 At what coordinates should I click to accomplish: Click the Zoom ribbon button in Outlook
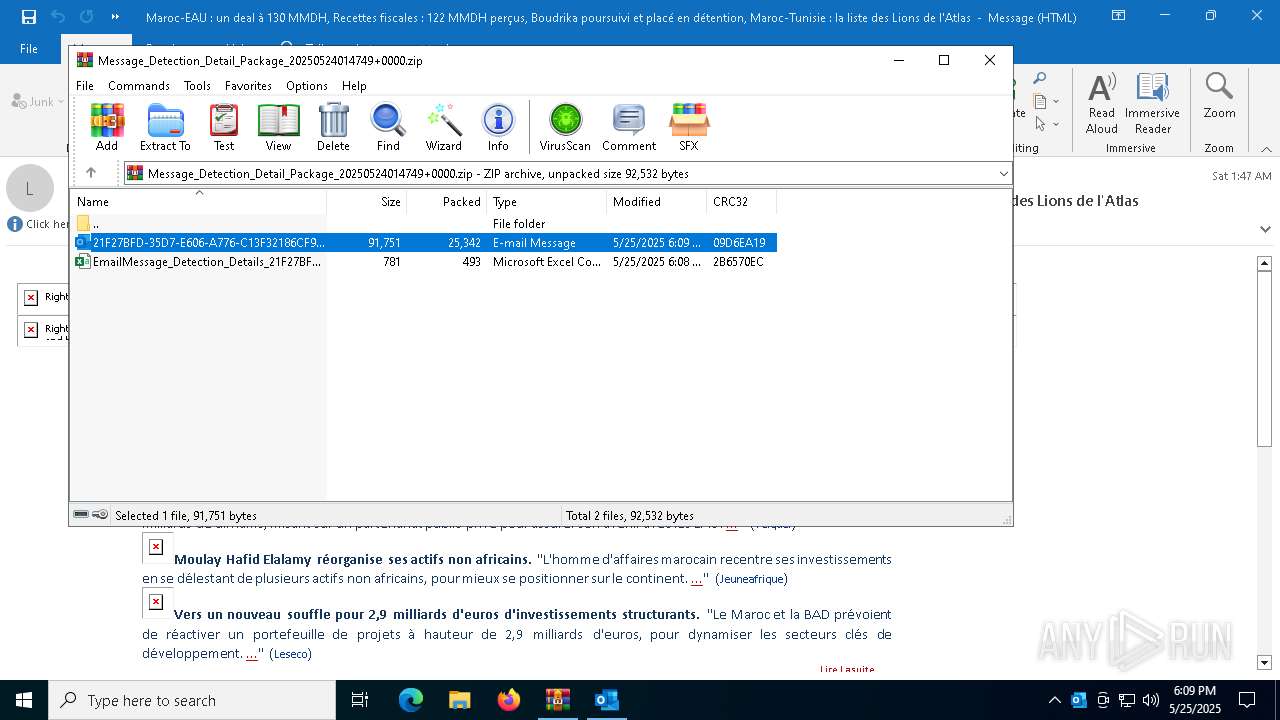(1219, 97)
